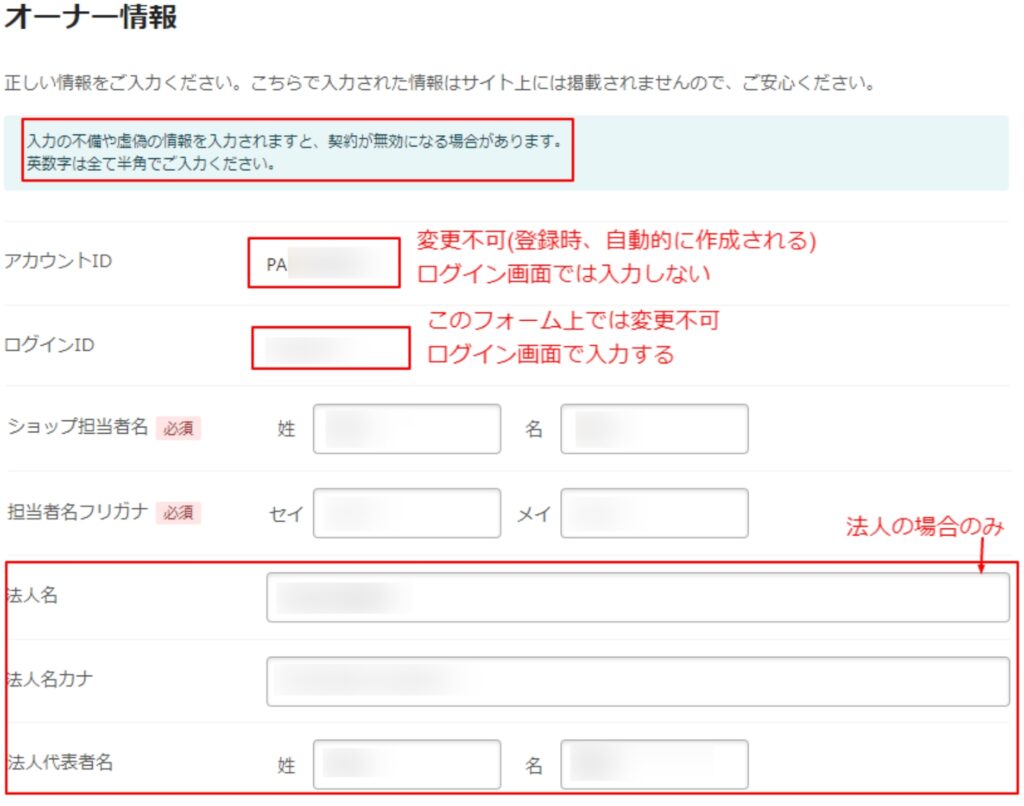Click the 名 field for 法人代表者名
This screenshot has width=1024, height=806.
tap(654, 765)
